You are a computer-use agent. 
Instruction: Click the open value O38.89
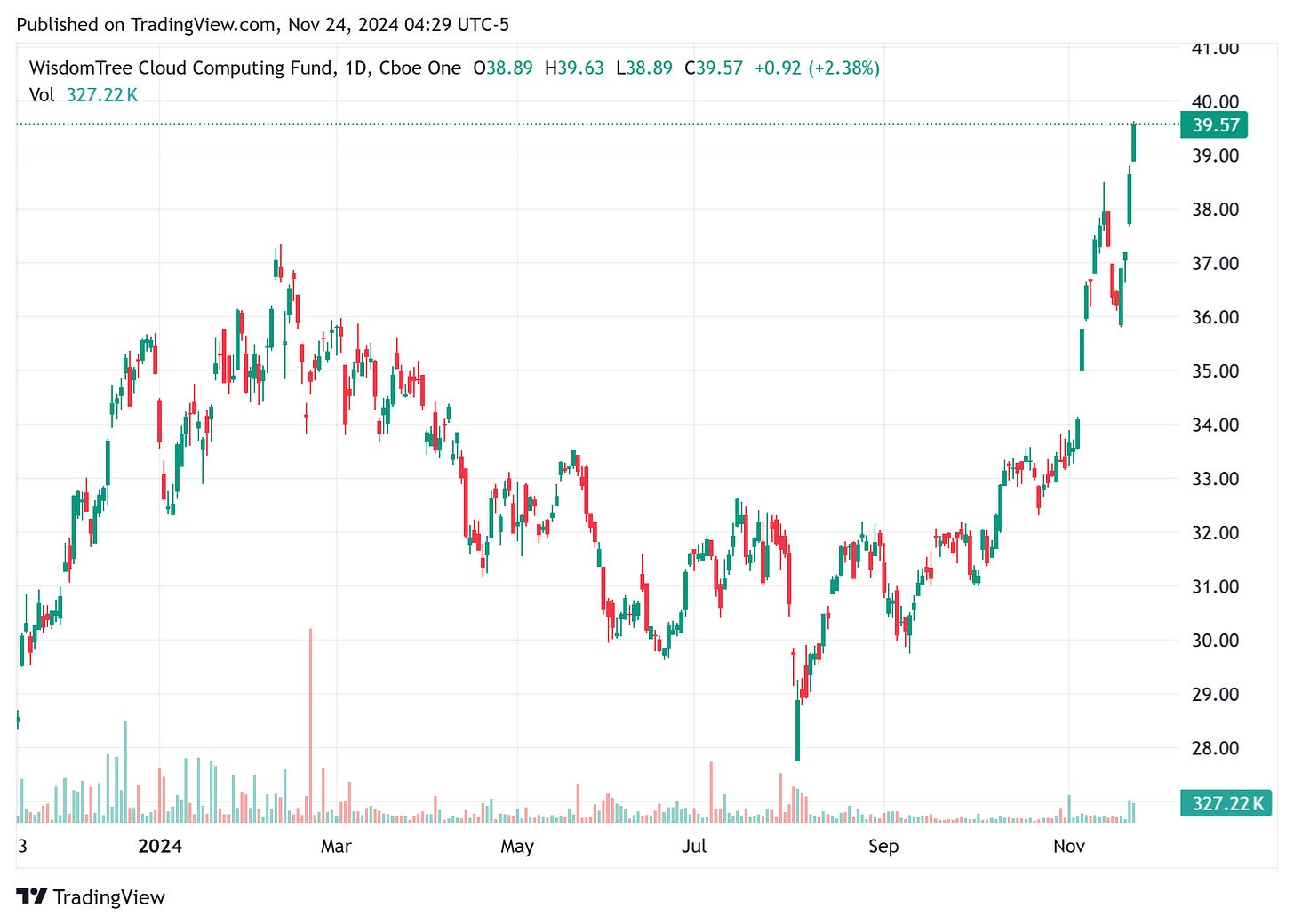point(503,68)
